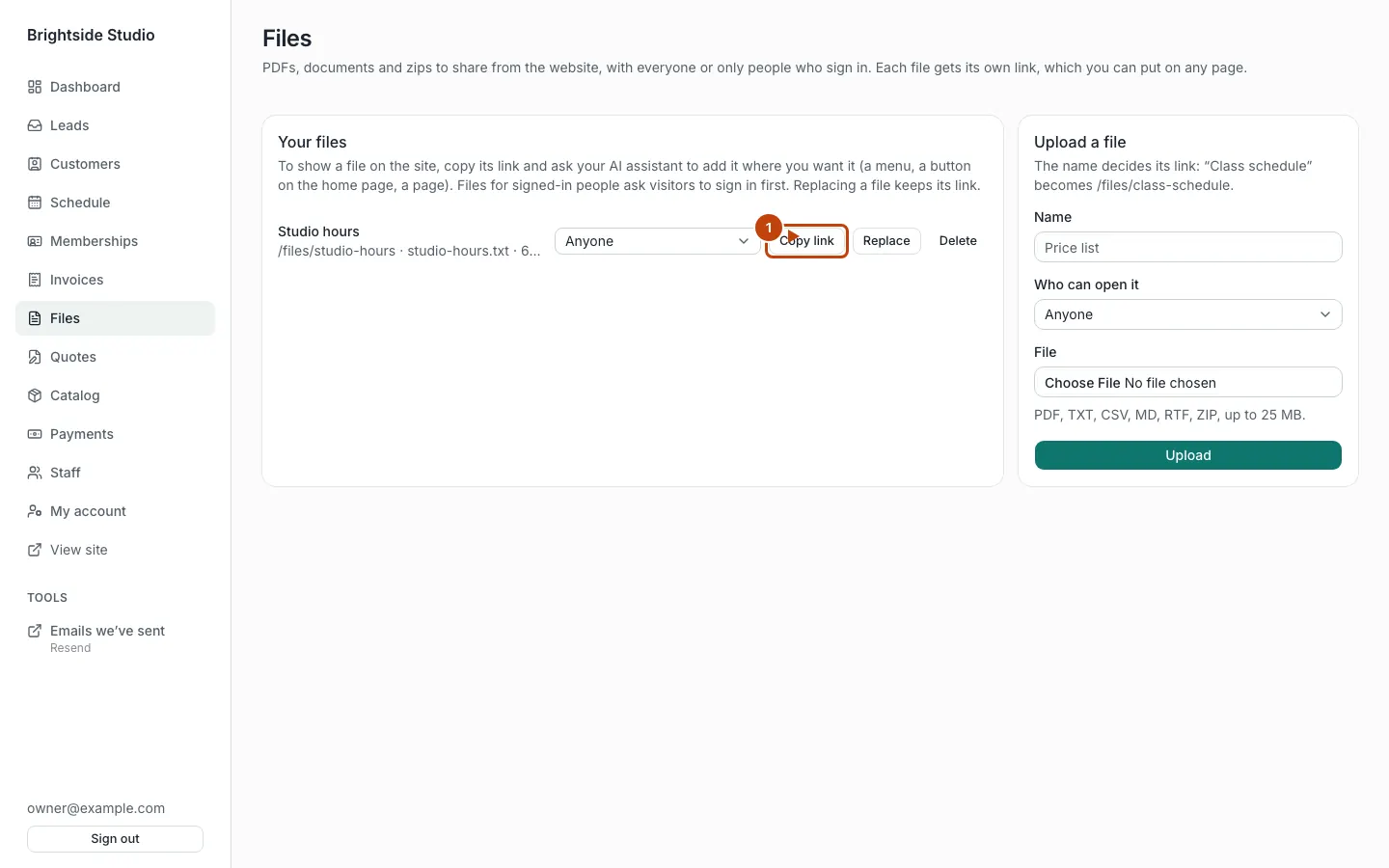Click the Files document icon
This screenshot has width=1389, height=868.
click(x=35, y=318)
